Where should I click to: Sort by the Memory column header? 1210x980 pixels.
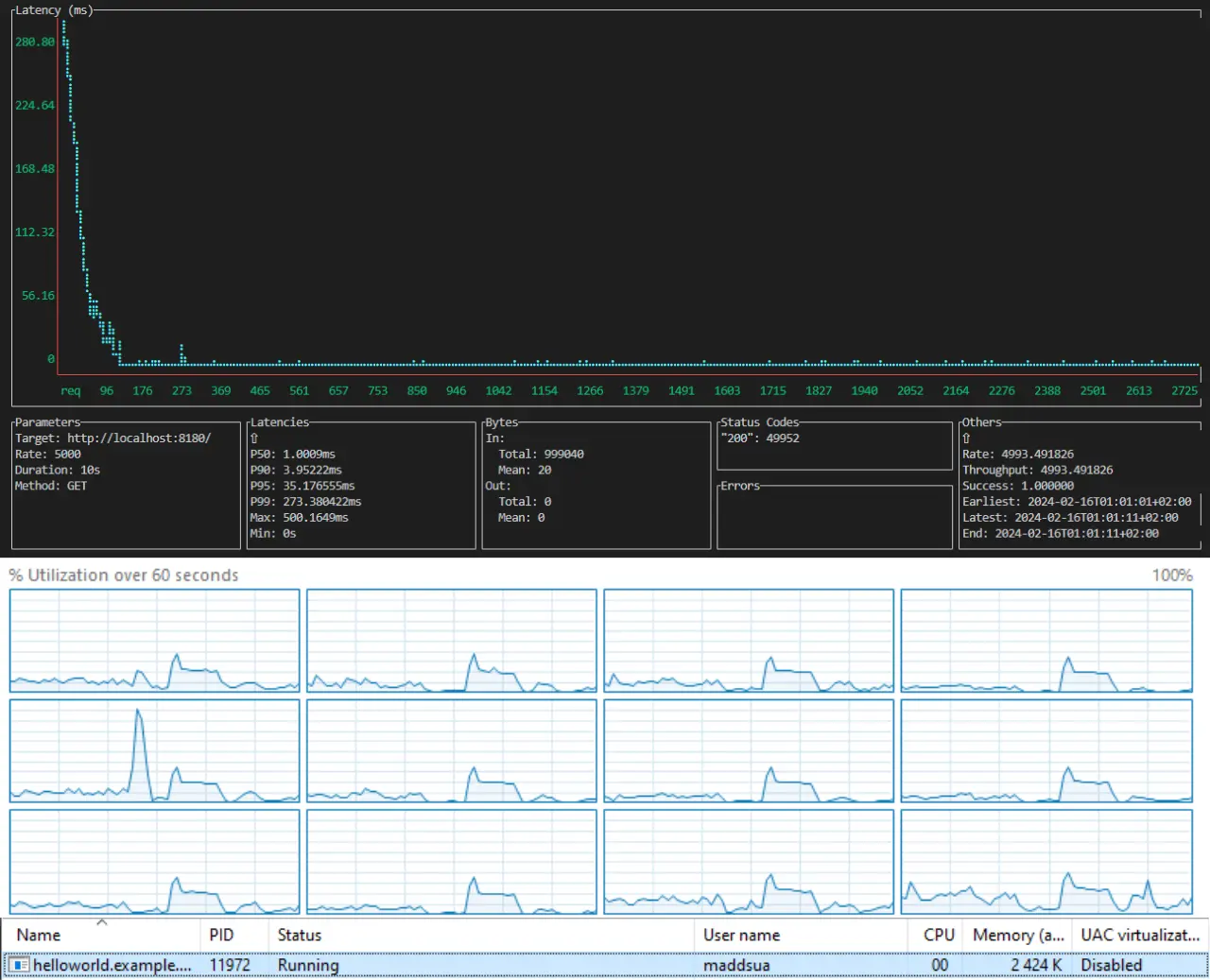[x=1018, y=935]
